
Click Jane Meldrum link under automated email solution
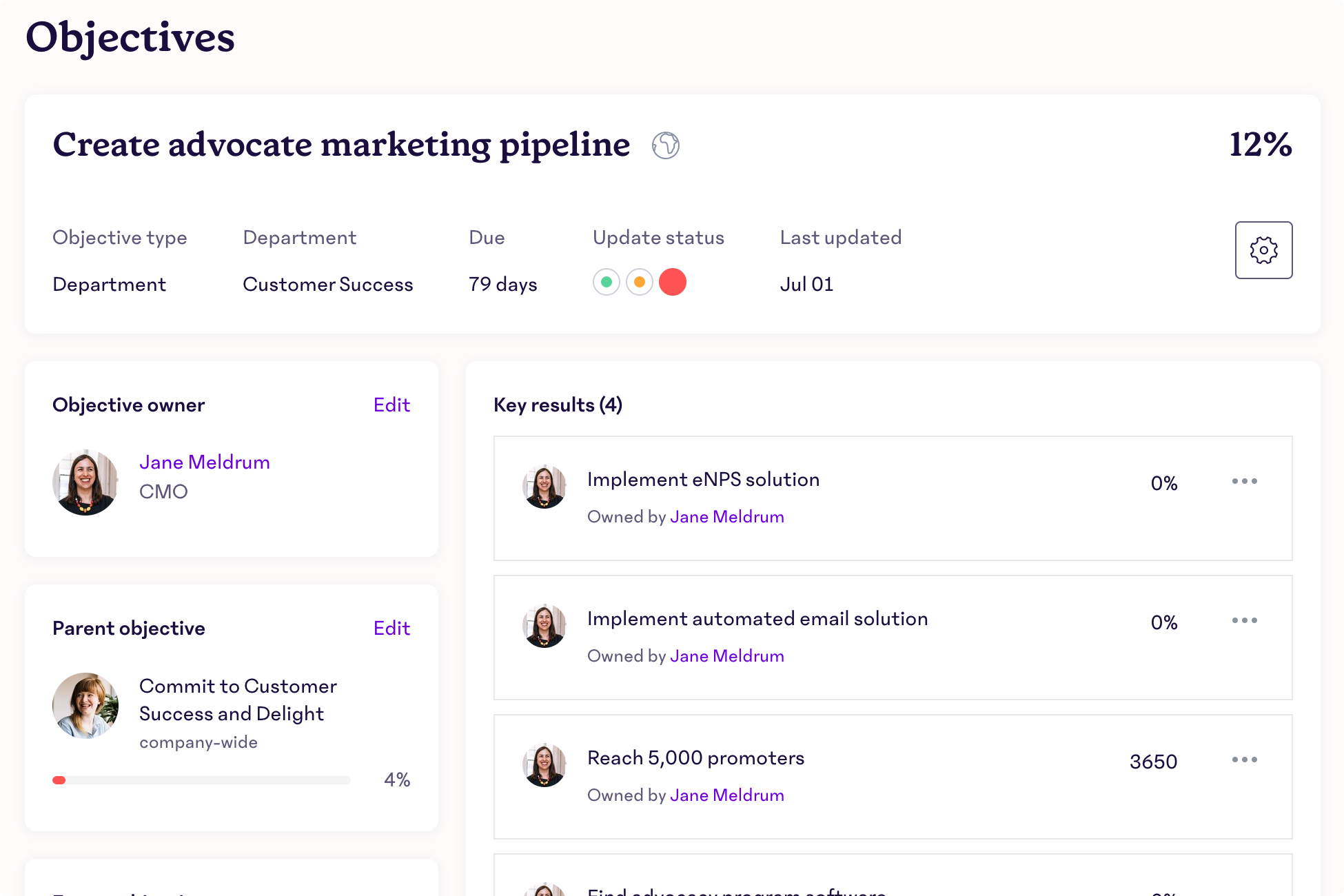point(727,656)
